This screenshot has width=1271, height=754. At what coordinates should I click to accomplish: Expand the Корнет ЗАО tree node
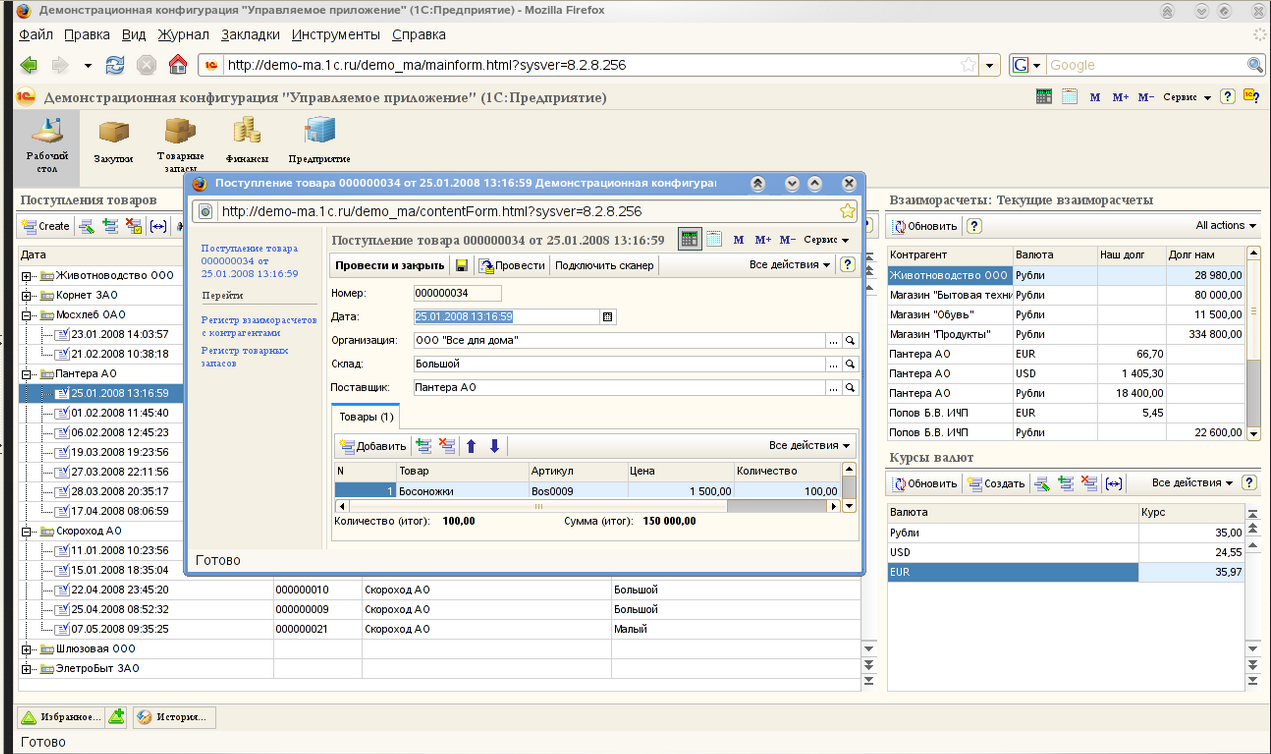click(x=26, y=295)
